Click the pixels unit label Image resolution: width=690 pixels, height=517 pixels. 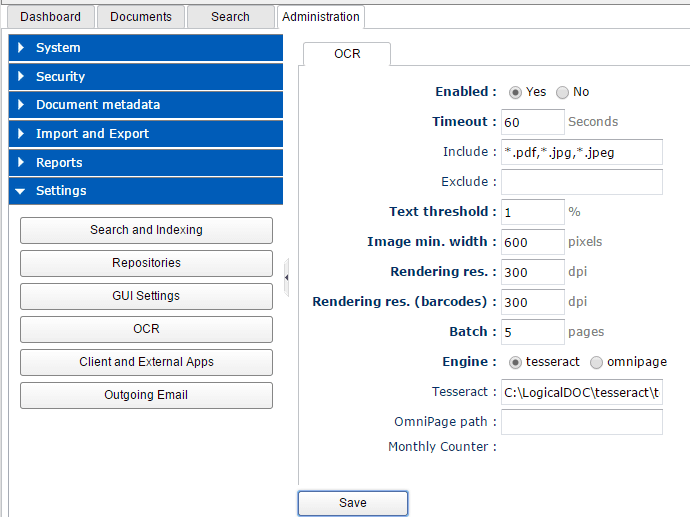(585, 242)
